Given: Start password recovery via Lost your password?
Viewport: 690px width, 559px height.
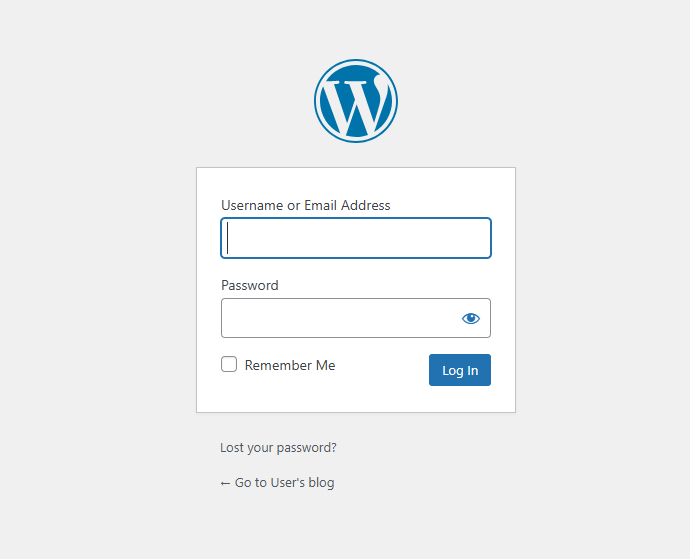Looking at the screenshot, I should pyautogui.click(x=278, y=448).
